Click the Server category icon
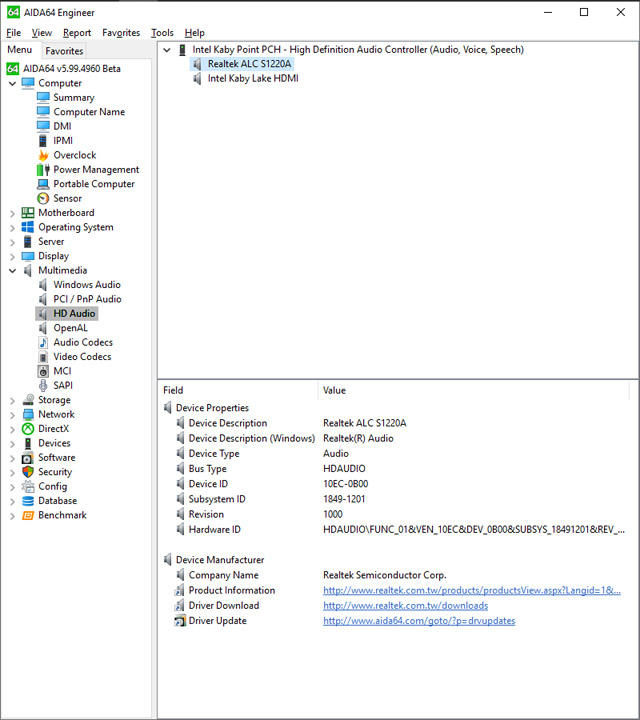Image resolution: width=640 pixels, height=720 pixels. click(28, 242)
